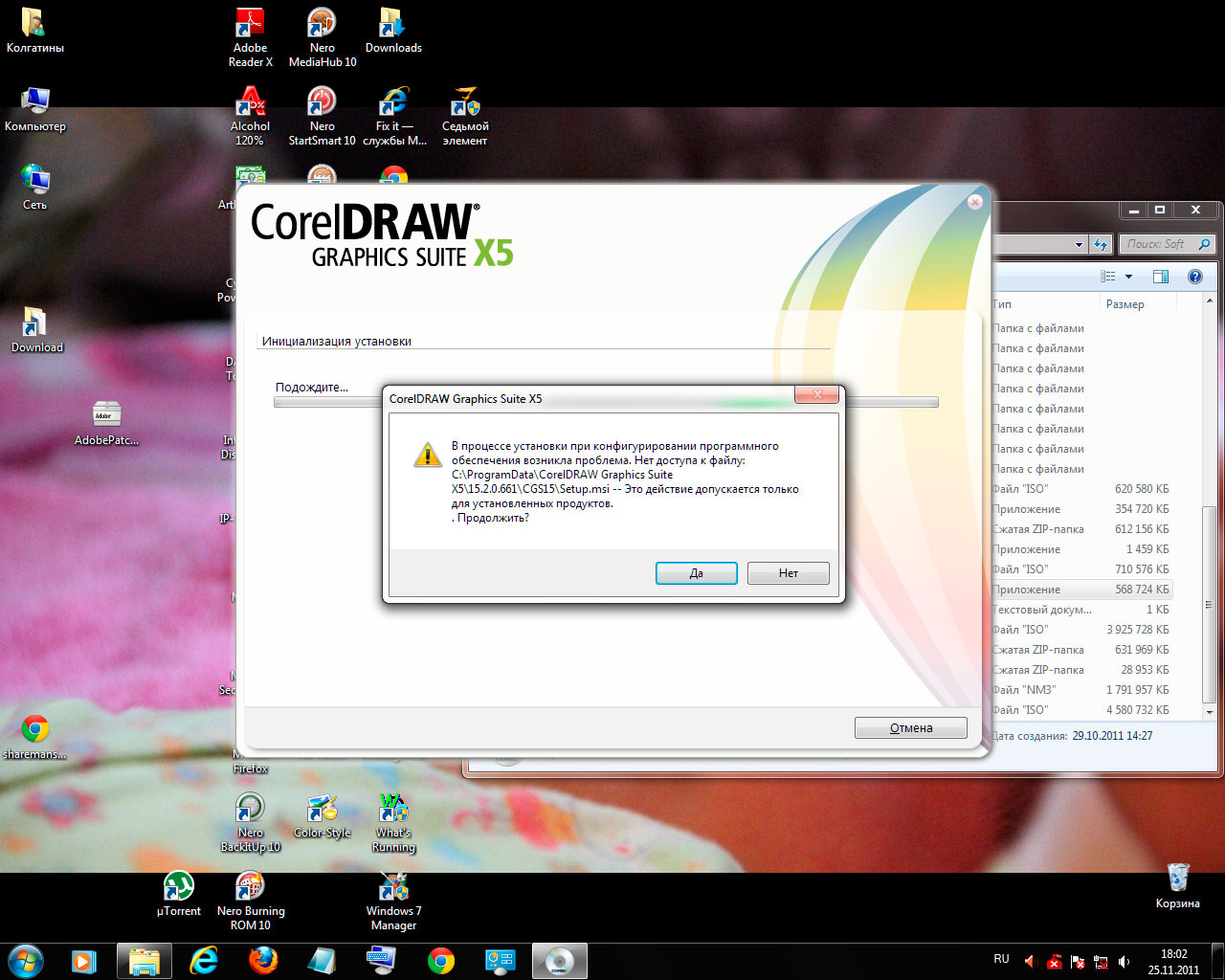Click the Explorer scrollbar down arrow

pos(1210,712)
